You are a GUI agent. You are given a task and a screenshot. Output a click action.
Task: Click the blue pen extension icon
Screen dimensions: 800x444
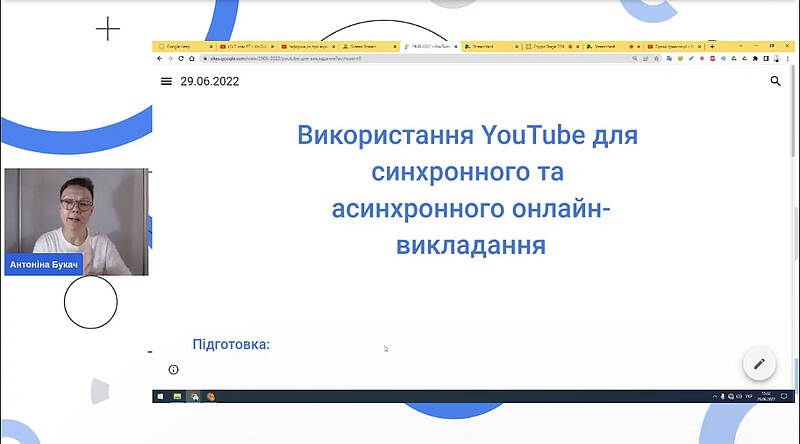[x=691, y=59]
